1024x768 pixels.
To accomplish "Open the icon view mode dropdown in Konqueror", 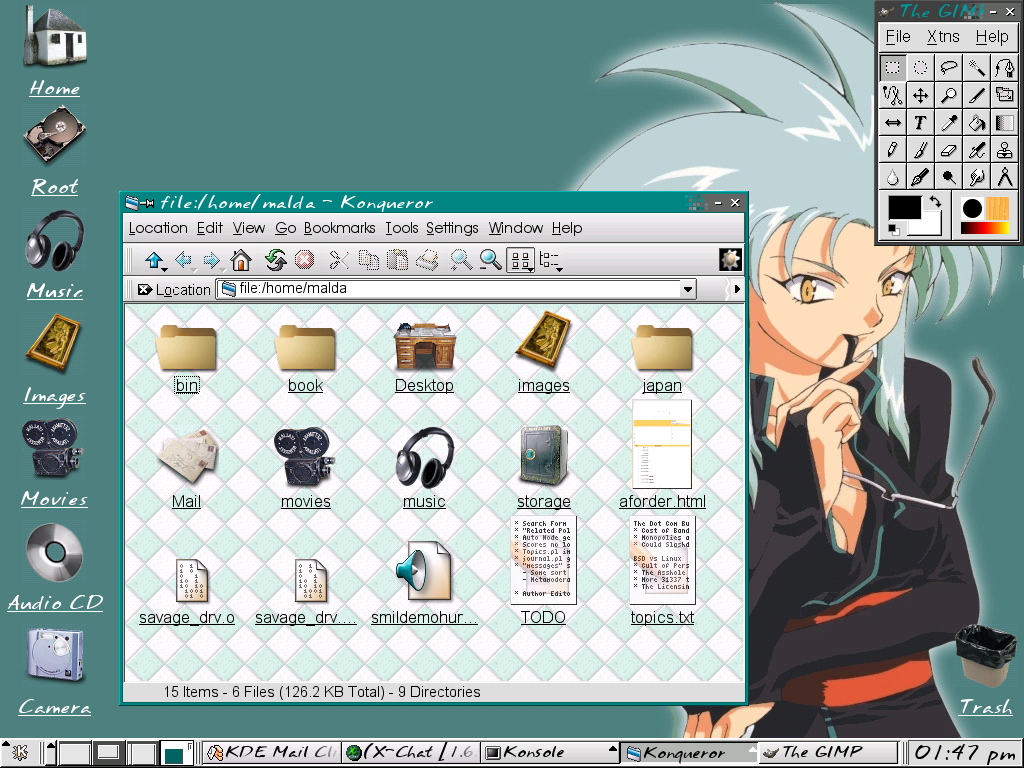I will coord(532,270).
